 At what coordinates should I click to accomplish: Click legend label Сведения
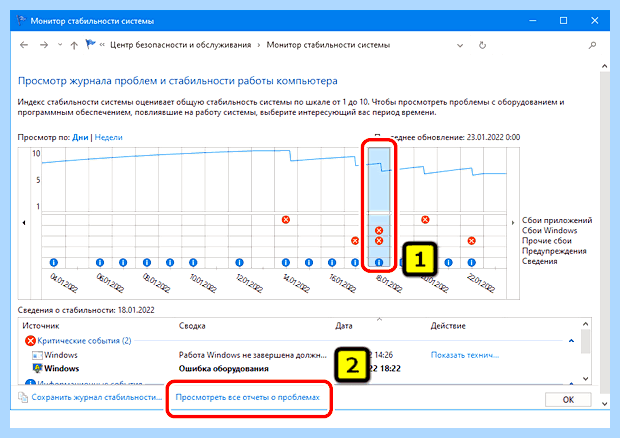click(539, 261)
